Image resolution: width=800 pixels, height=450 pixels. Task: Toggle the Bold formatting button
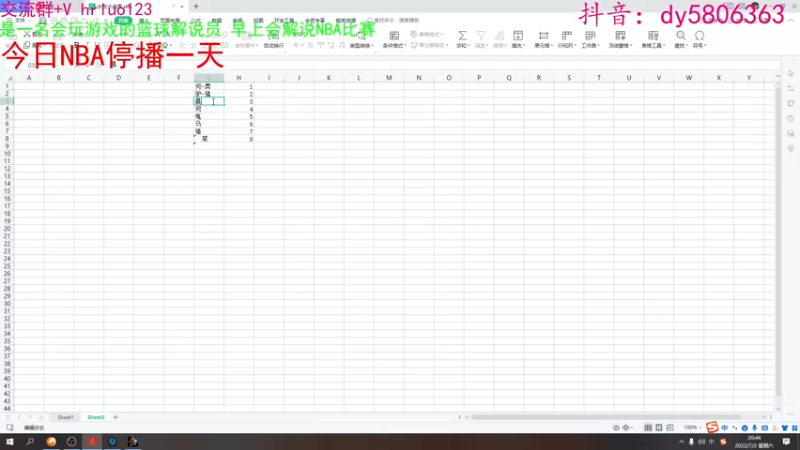tap(77, 45)
